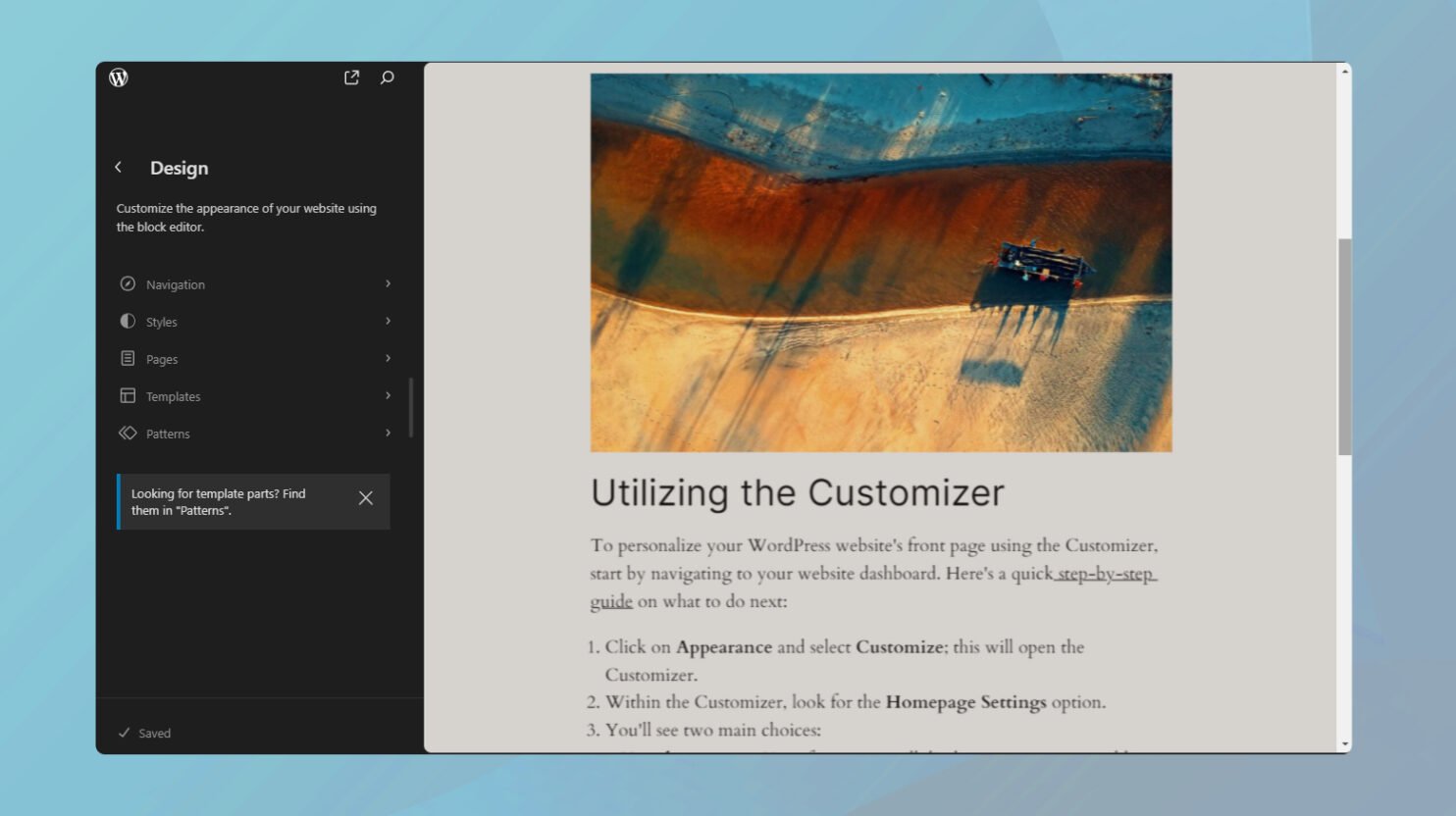Open the Templates menu entry
Image resolution: width=1456 pixels, height=816 pixels.
click(174, 395)
